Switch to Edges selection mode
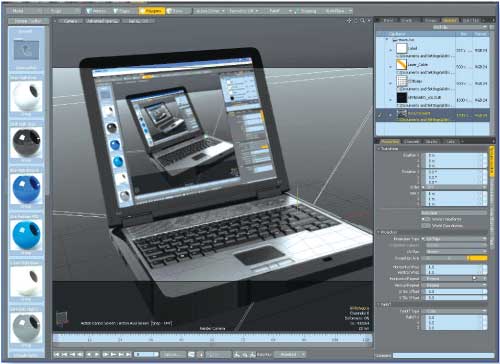The height and width of the screenshot is (364, 500). click(x=123, y=11)
